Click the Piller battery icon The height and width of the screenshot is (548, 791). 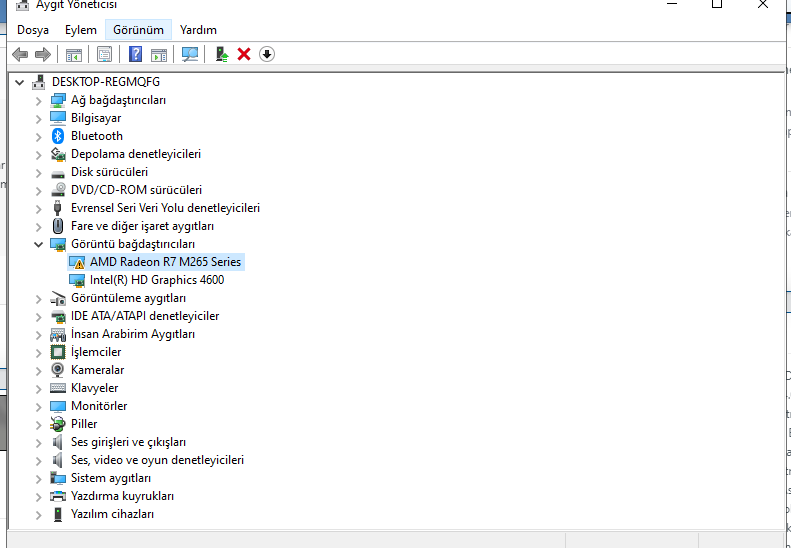coord(58,424)
